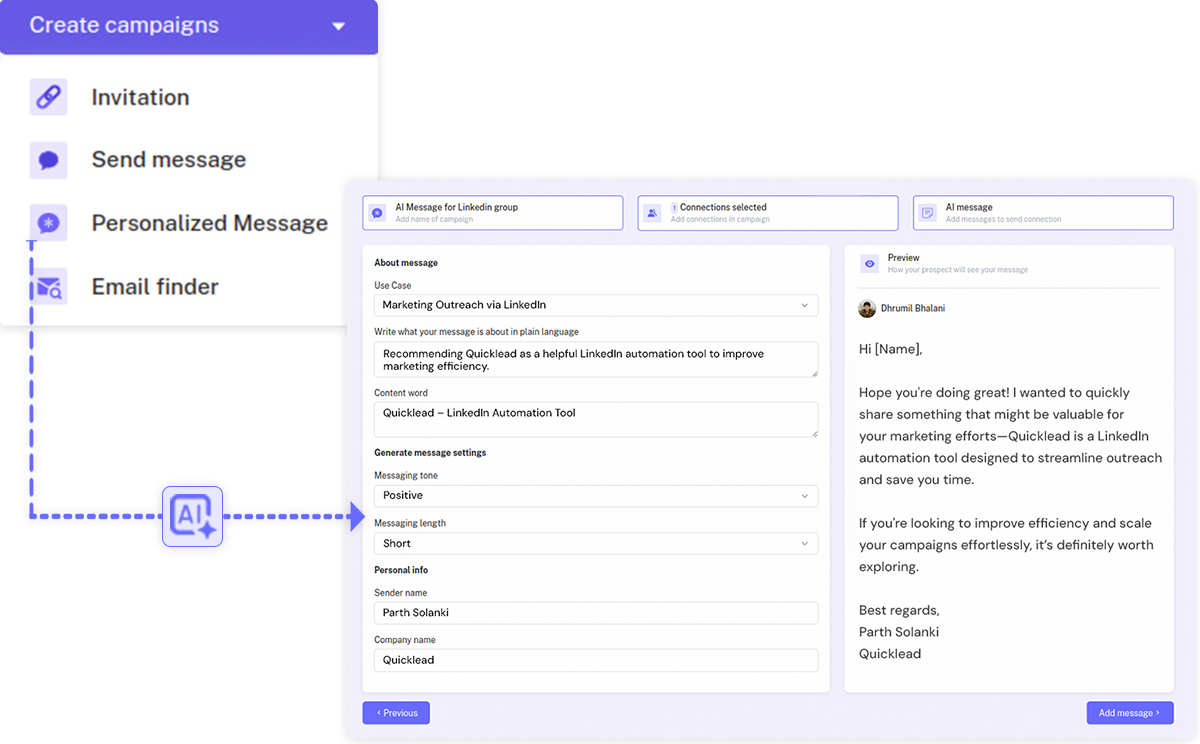The width and height of the screenshot is (1200, 744).
Task: Click the 'Hi [Name],' preview greeting
Action: (890, 349)
